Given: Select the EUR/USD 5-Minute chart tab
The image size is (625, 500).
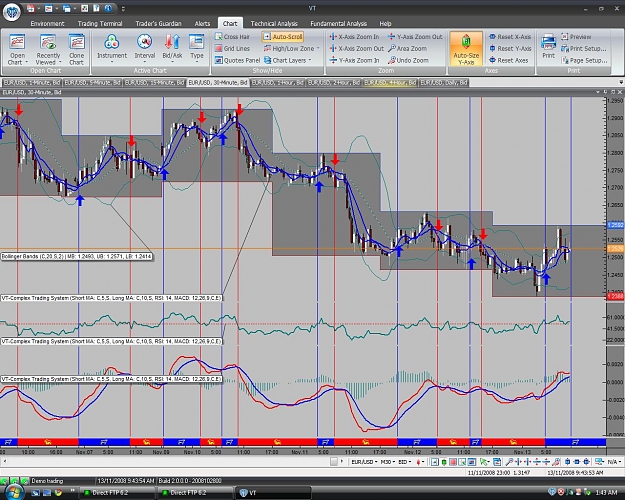Looking at the screenshot, I should pos(92,83).
